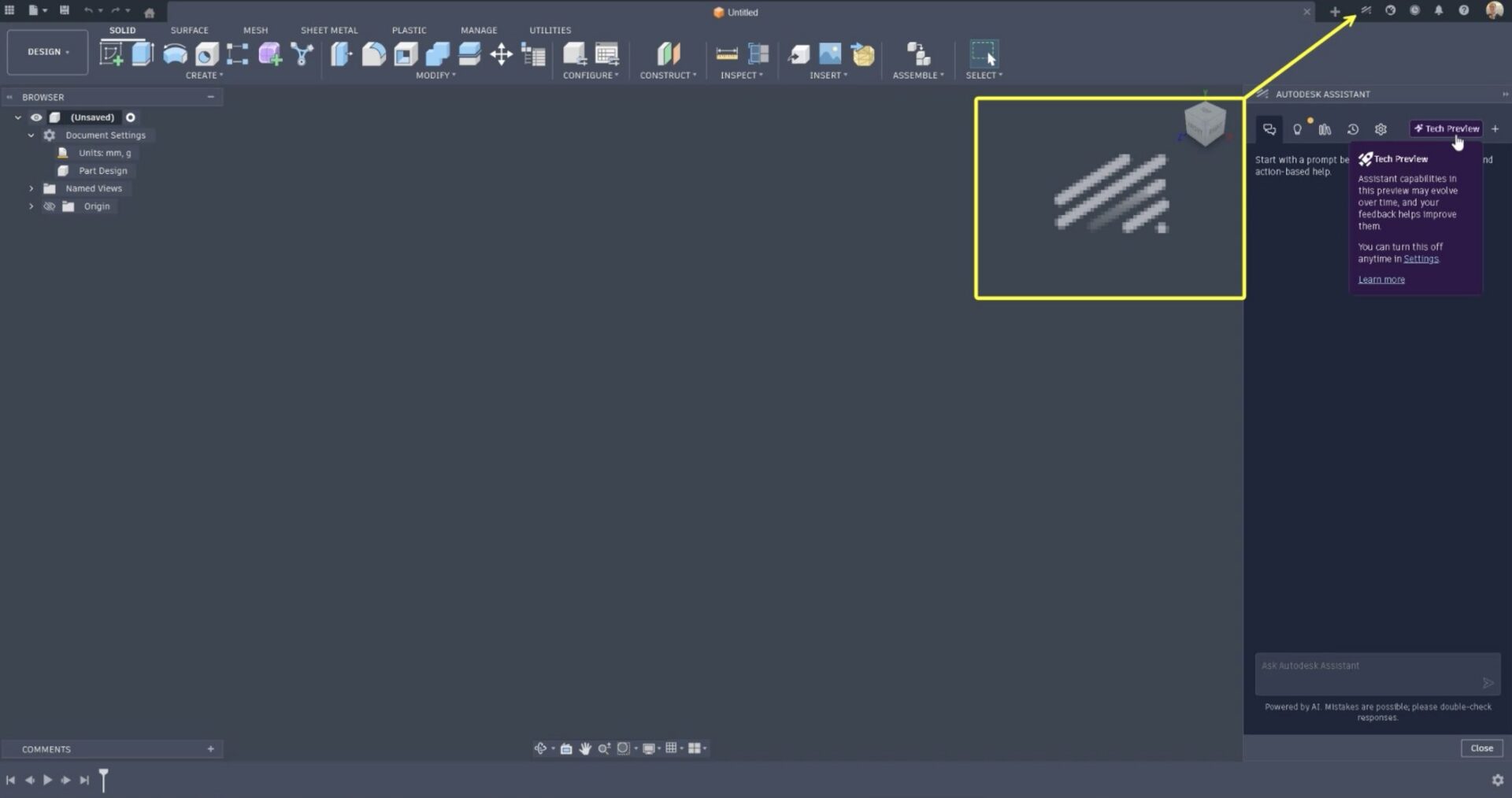Open the INSPECT dropdown menu
This screenshot has height=798, width=1512.
pos(741,76)
